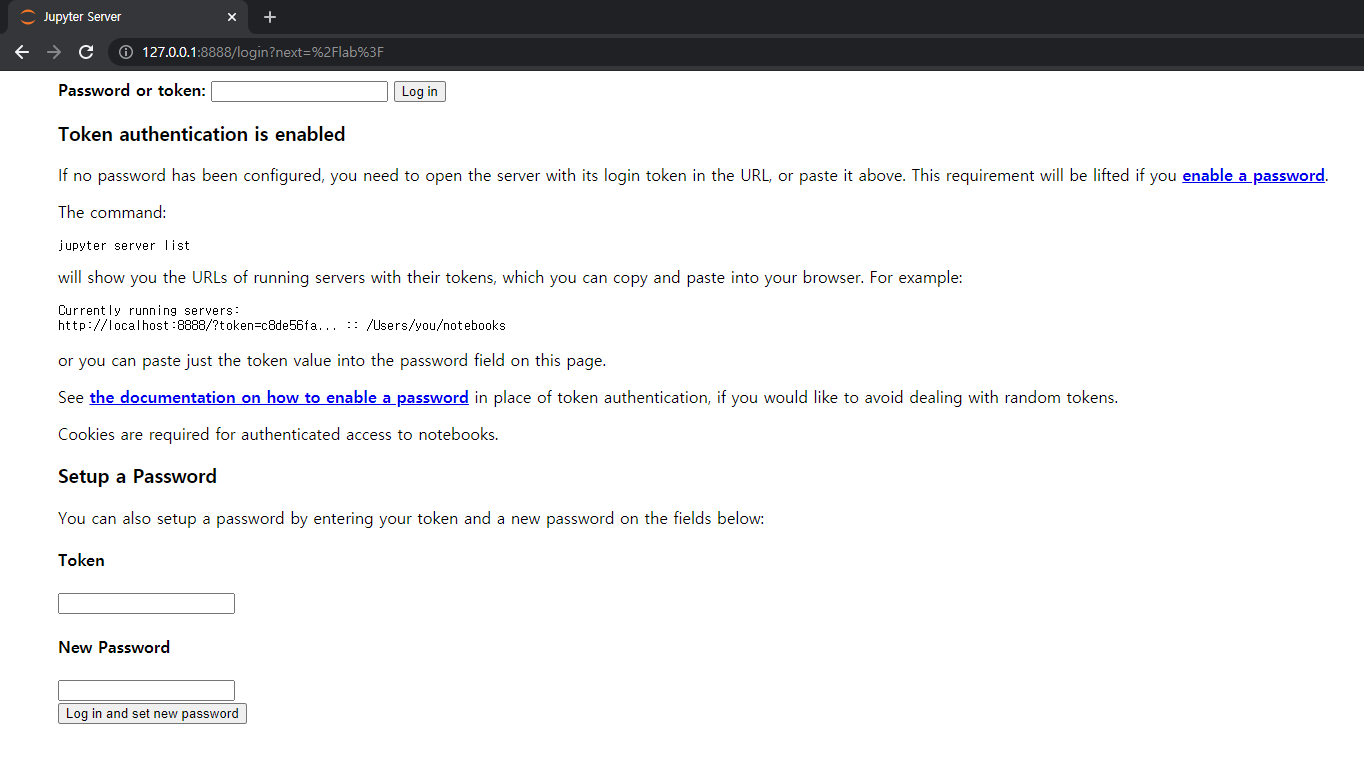Click the 'Setup a Password' heading
1364x763 pixels.
tap(137, 477)
